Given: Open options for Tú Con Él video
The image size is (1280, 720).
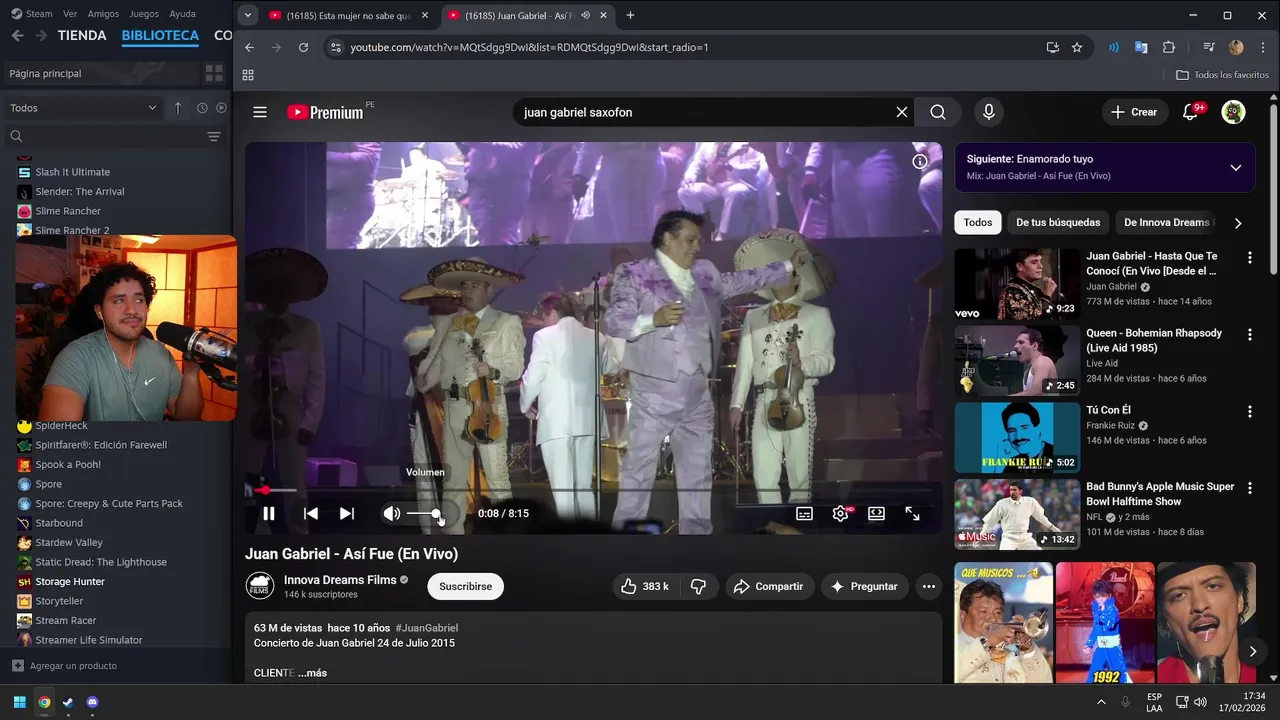Looking at the screenshot, I should (x=1249, y=411).
